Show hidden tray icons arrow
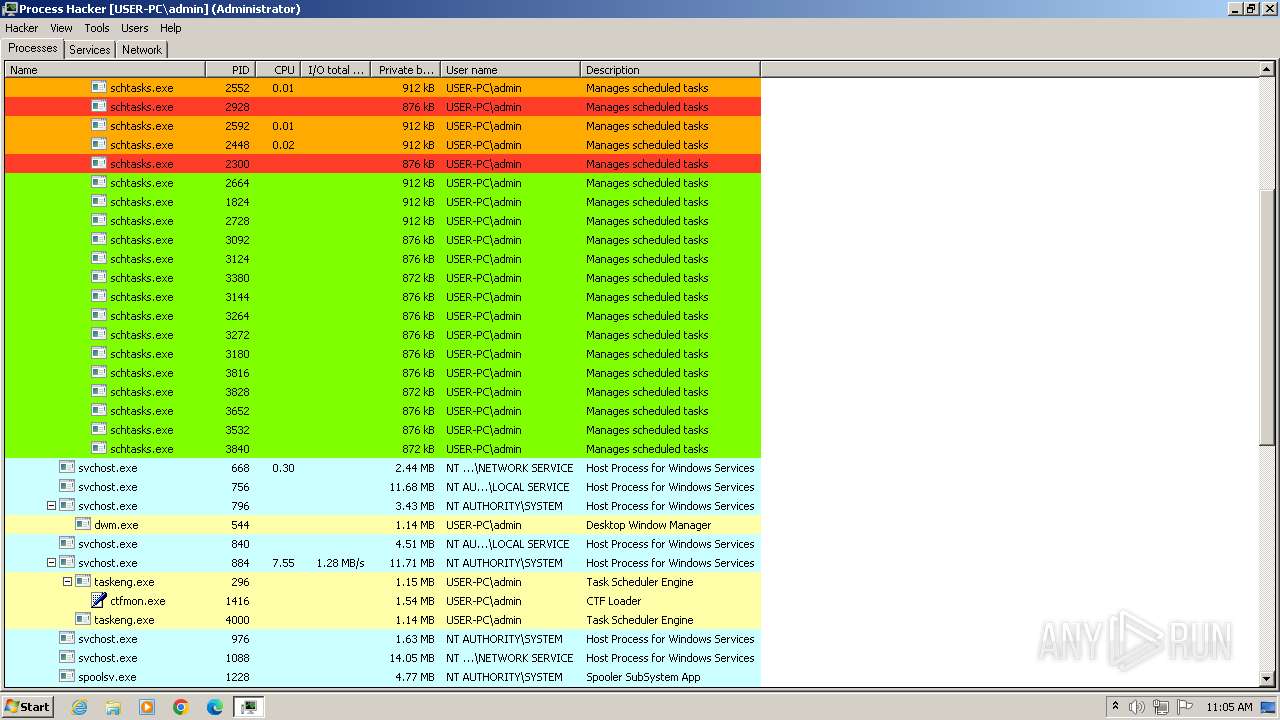 1115,706
